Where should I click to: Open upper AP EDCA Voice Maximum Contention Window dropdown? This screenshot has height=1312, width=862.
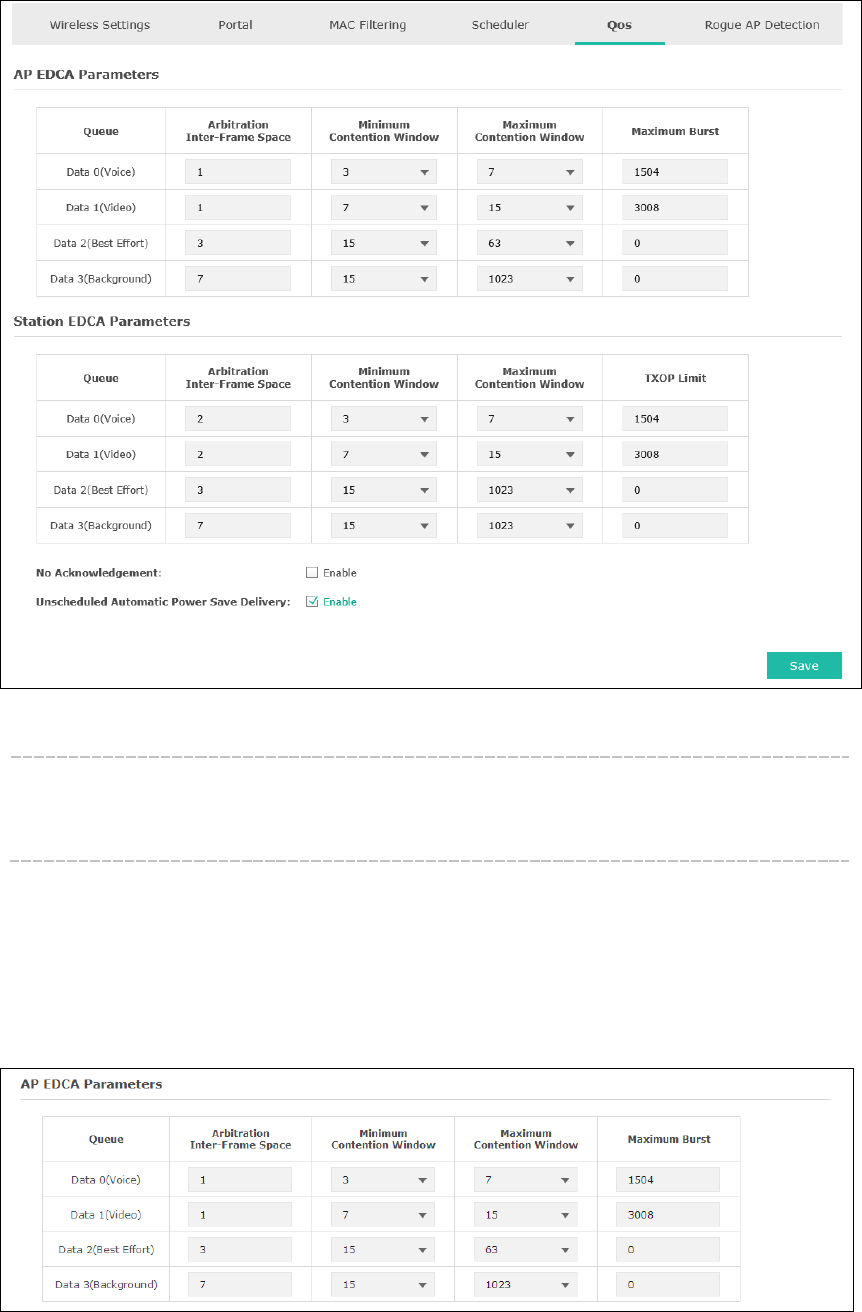coord(530,172)
